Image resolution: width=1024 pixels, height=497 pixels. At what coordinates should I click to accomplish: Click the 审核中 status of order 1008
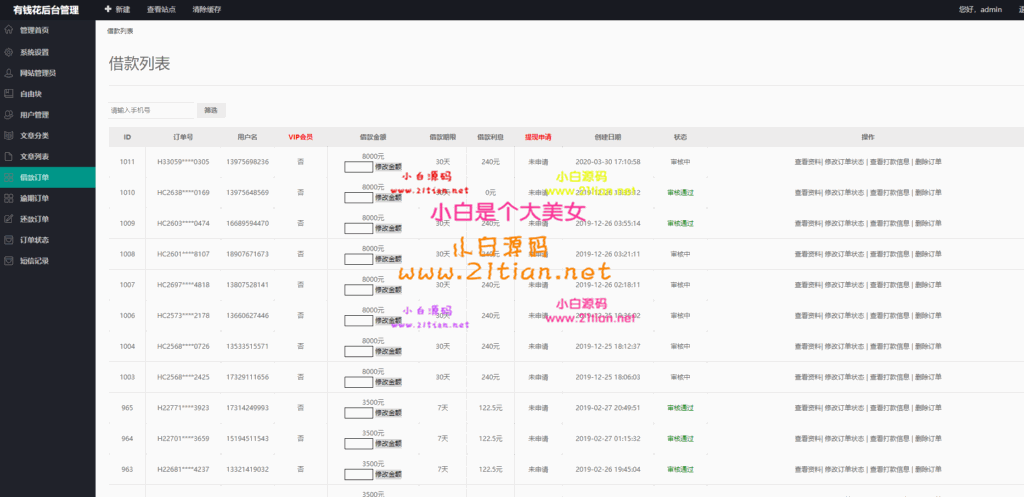tap(680, 254)
